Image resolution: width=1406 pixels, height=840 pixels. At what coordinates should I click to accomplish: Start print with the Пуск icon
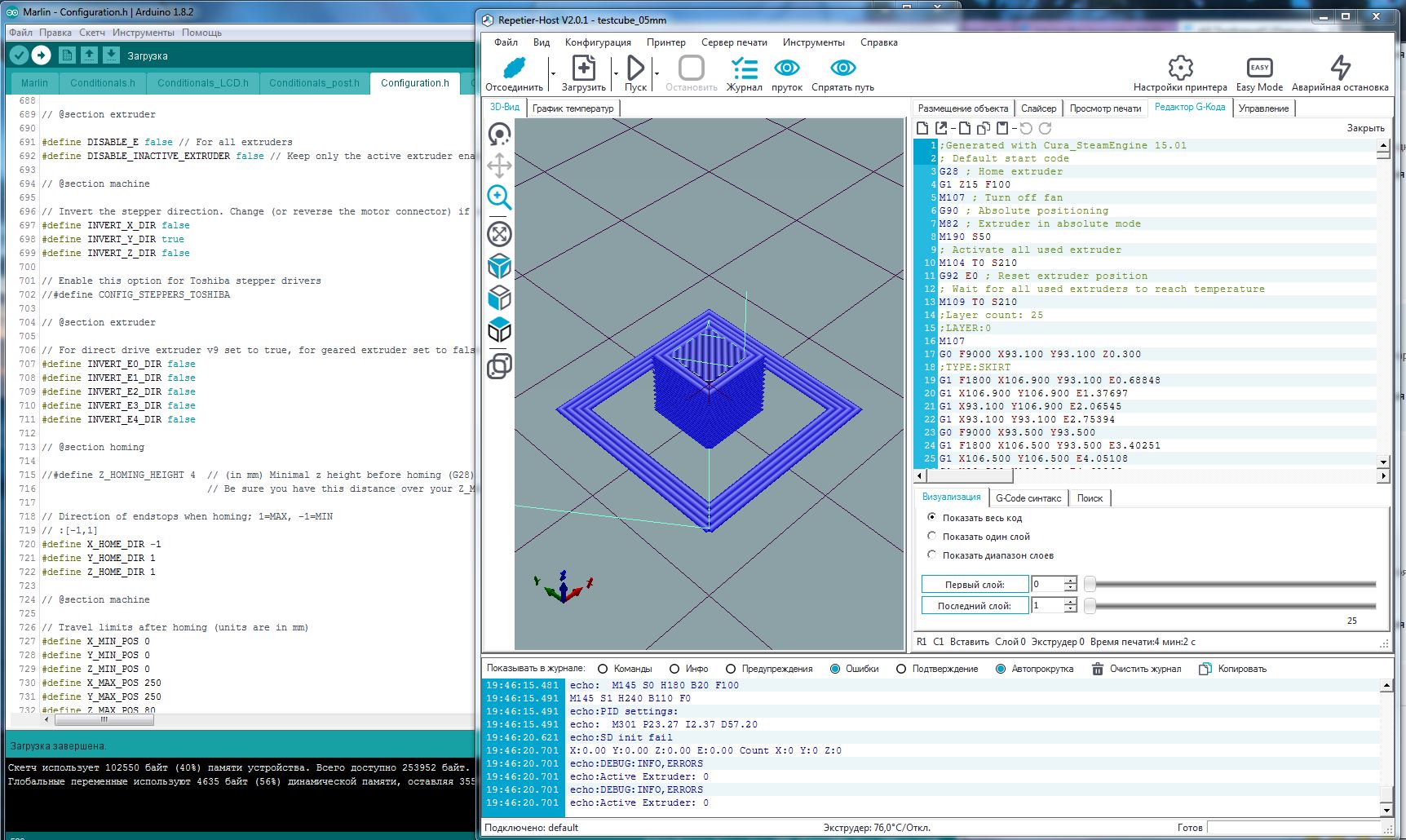coord(635,69)
